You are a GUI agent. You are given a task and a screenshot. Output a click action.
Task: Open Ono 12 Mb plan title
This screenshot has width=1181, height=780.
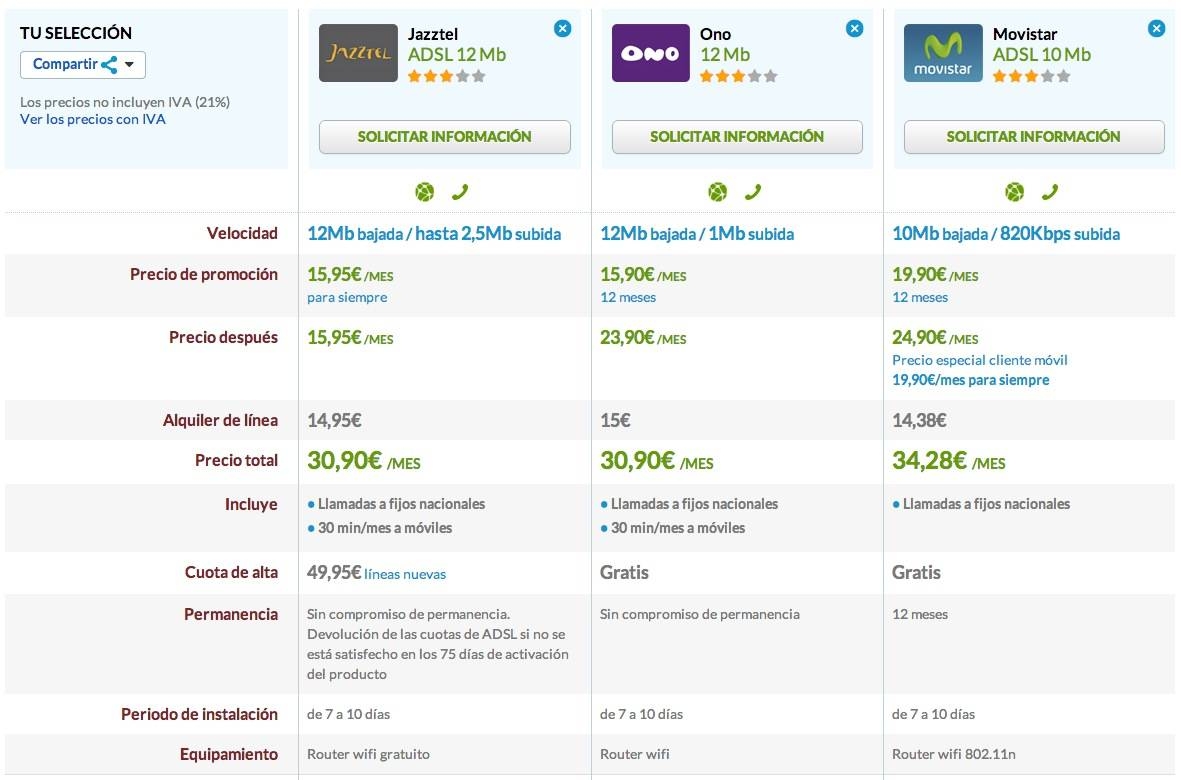(725, 54)
